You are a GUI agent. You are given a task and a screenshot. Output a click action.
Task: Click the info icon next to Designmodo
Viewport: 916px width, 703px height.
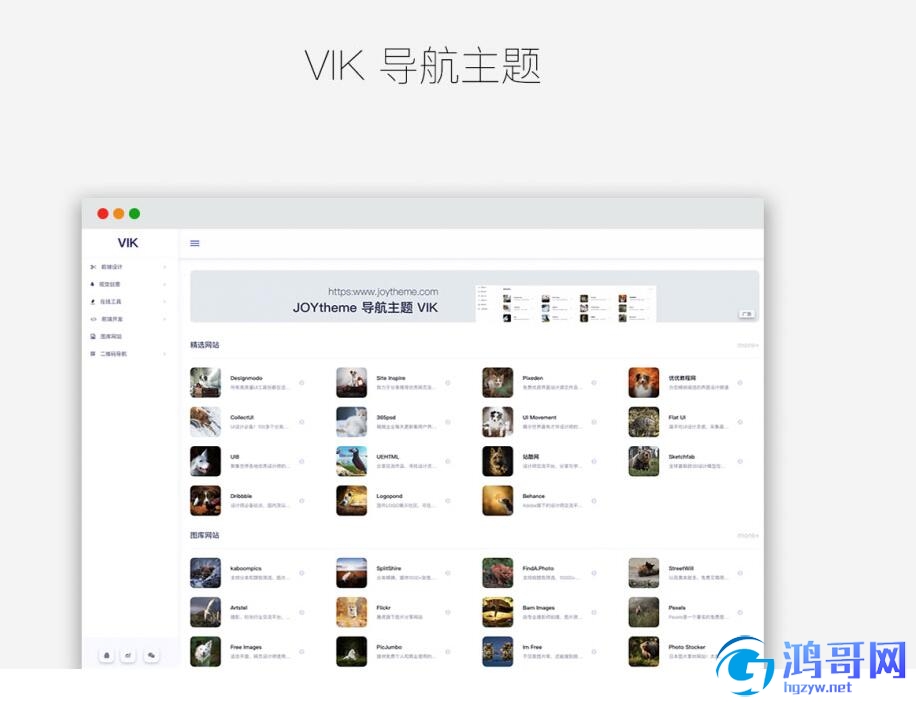pyautogui.click(x=302, y=383)
